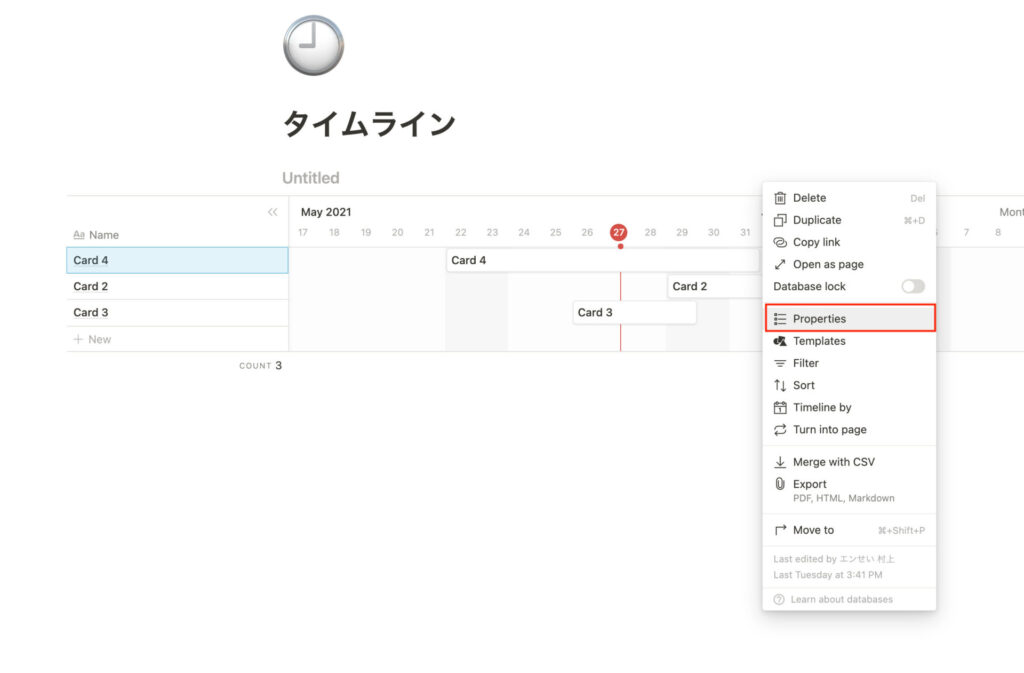
Task: Select Copy link menu entry
Action: pos(849,242)
